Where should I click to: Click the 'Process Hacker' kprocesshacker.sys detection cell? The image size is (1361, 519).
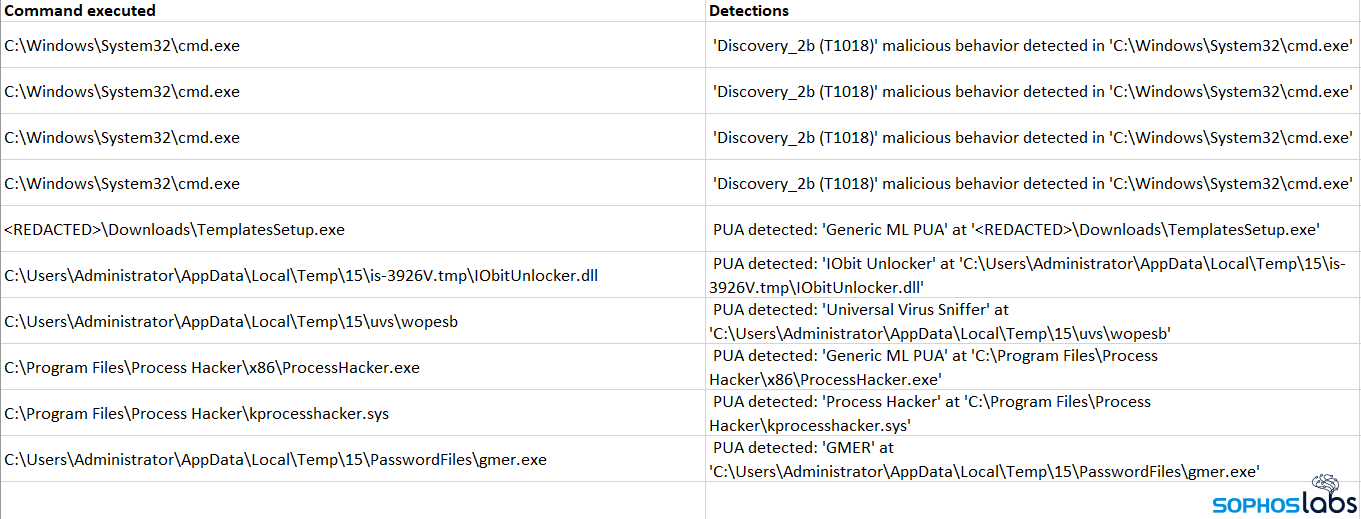(x=930, y=413)
